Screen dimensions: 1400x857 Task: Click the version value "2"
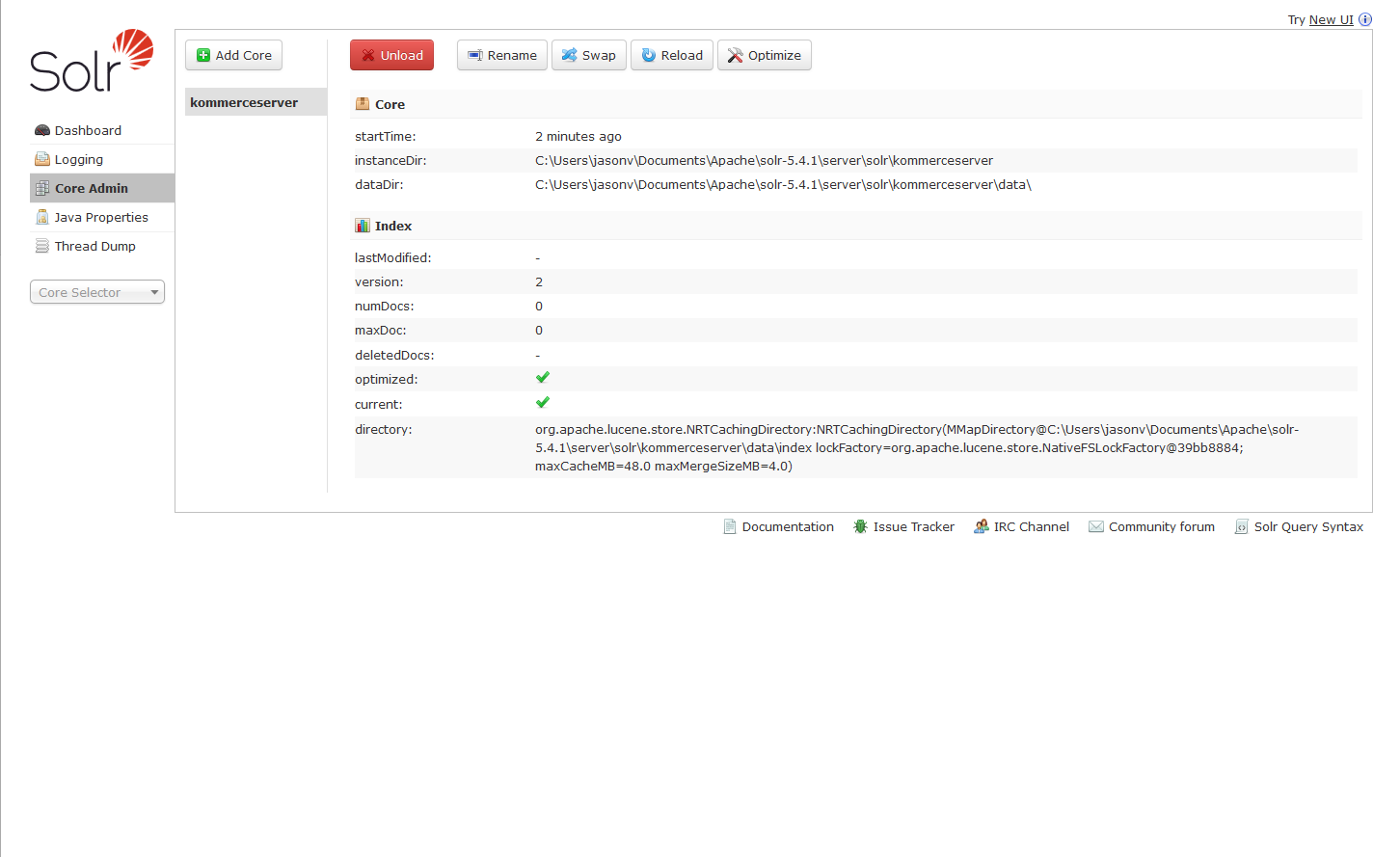pos(539,282)
